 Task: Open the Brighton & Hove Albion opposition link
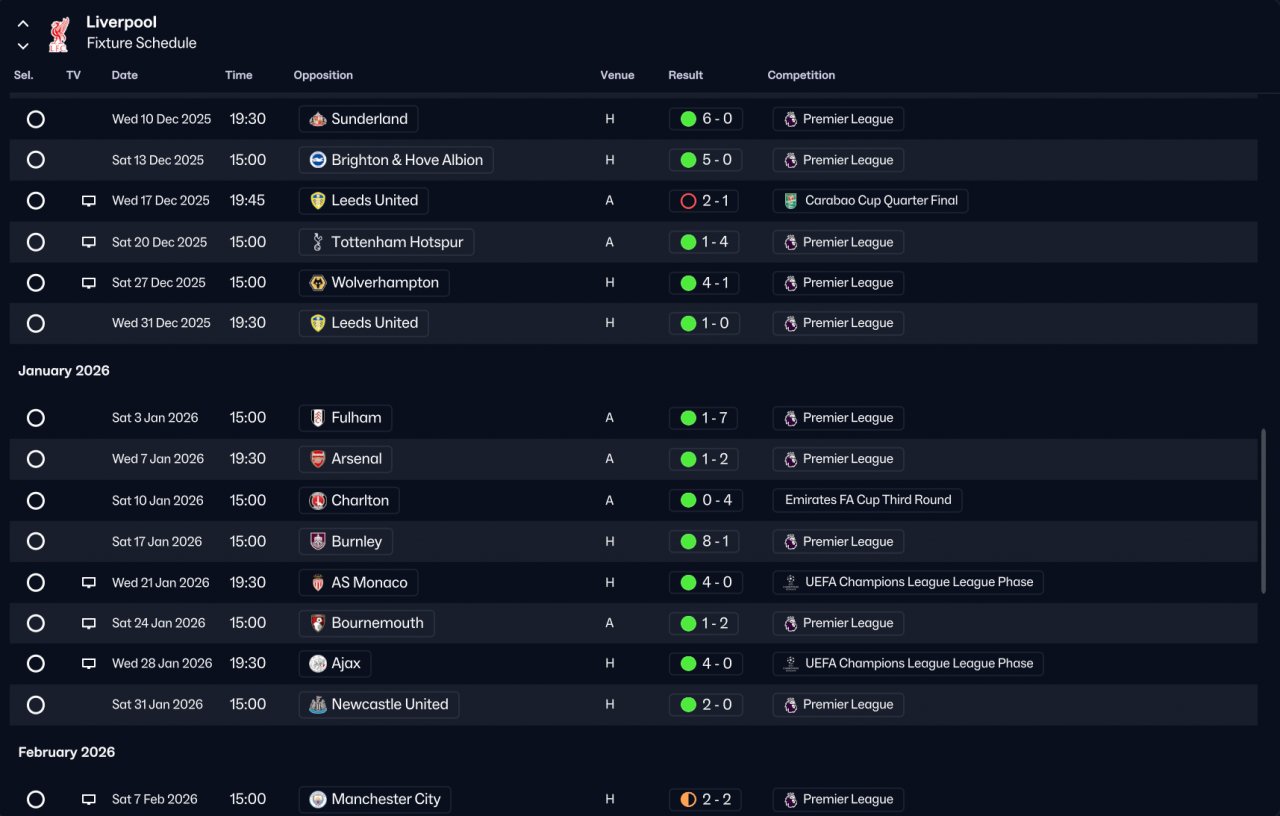coord(406,160)
